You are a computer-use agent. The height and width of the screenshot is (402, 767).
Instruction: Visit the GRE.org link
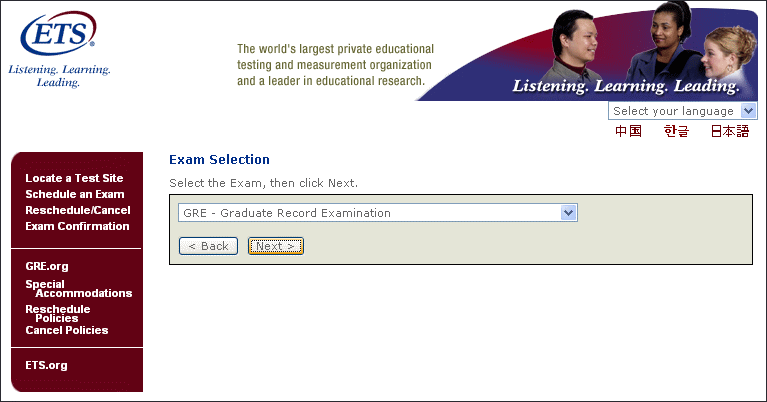point(47,266)
